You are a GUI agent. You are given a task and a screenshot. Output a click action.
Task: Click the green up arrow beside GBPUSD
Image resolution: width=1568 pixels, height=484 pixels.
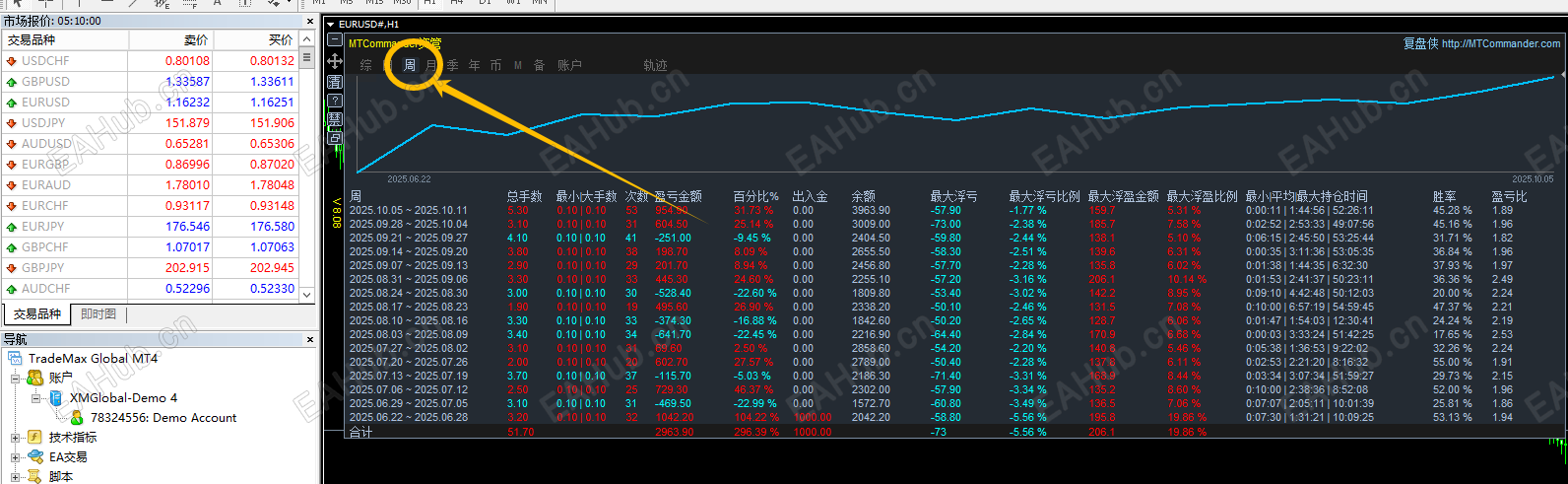click(x=12, y=82)
